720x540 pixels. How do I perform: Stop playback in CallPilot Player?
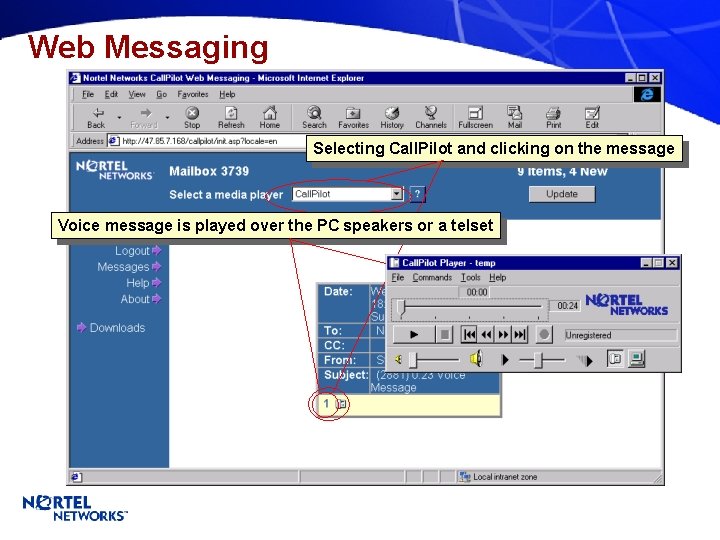coord(444,335)
